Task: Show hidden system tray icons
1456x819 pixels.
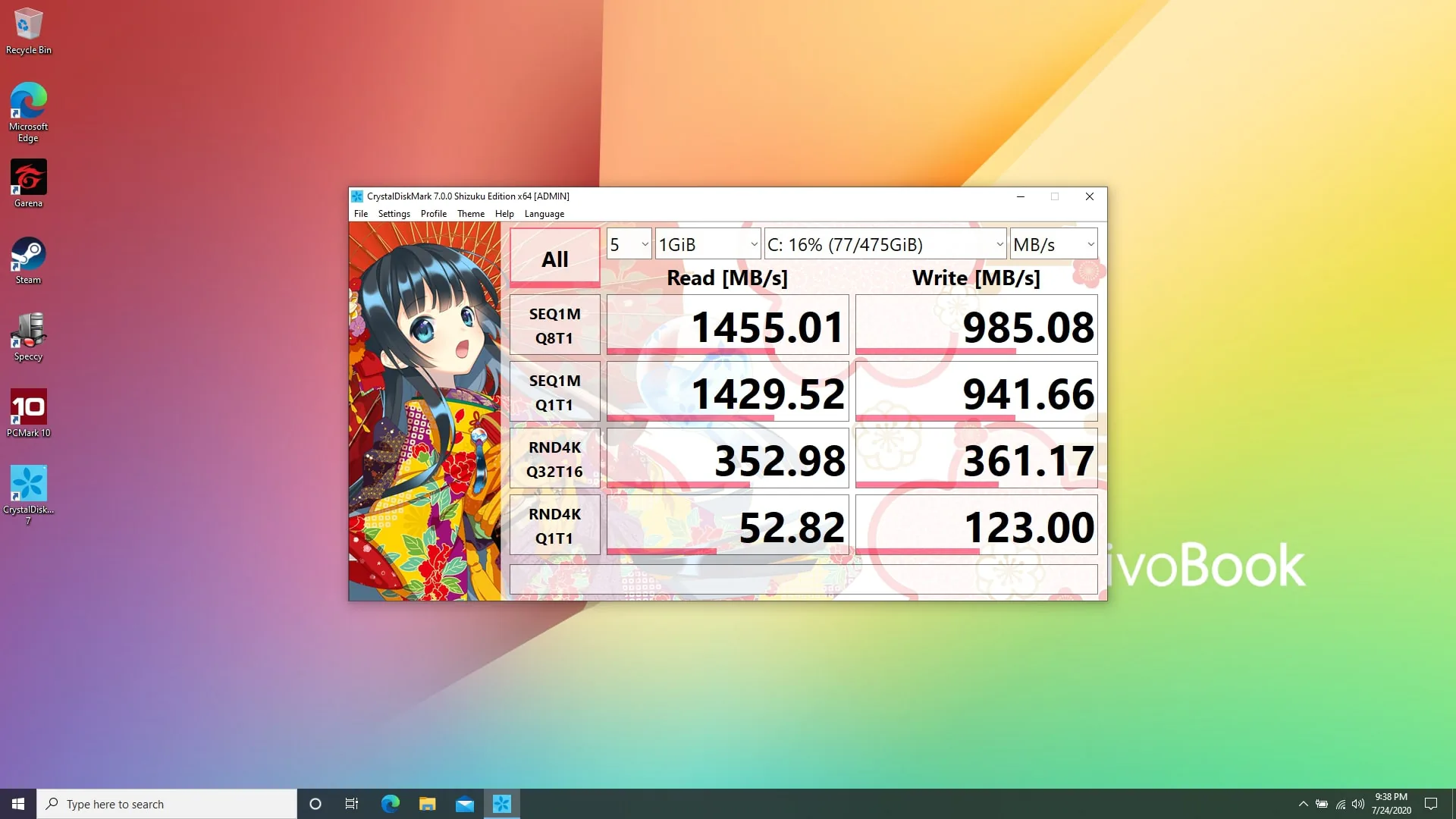Action: point(1303,804)
